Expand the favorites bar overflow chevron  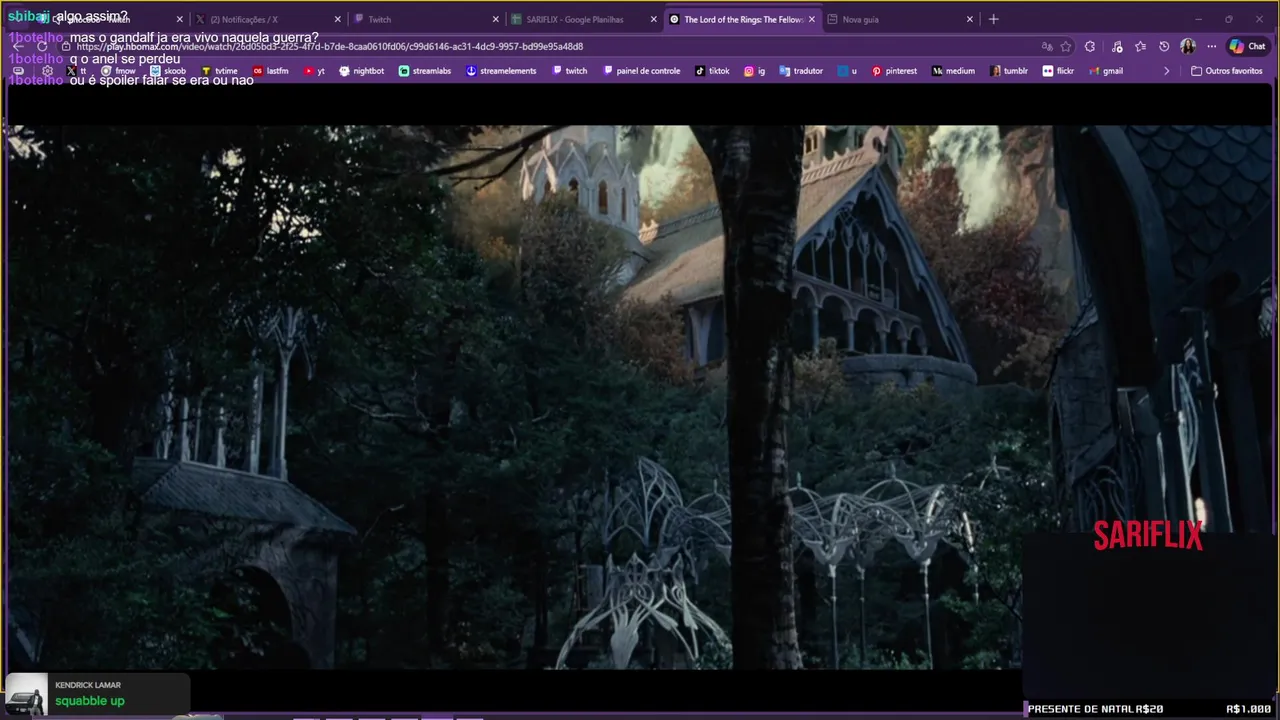coord(1166,71)
